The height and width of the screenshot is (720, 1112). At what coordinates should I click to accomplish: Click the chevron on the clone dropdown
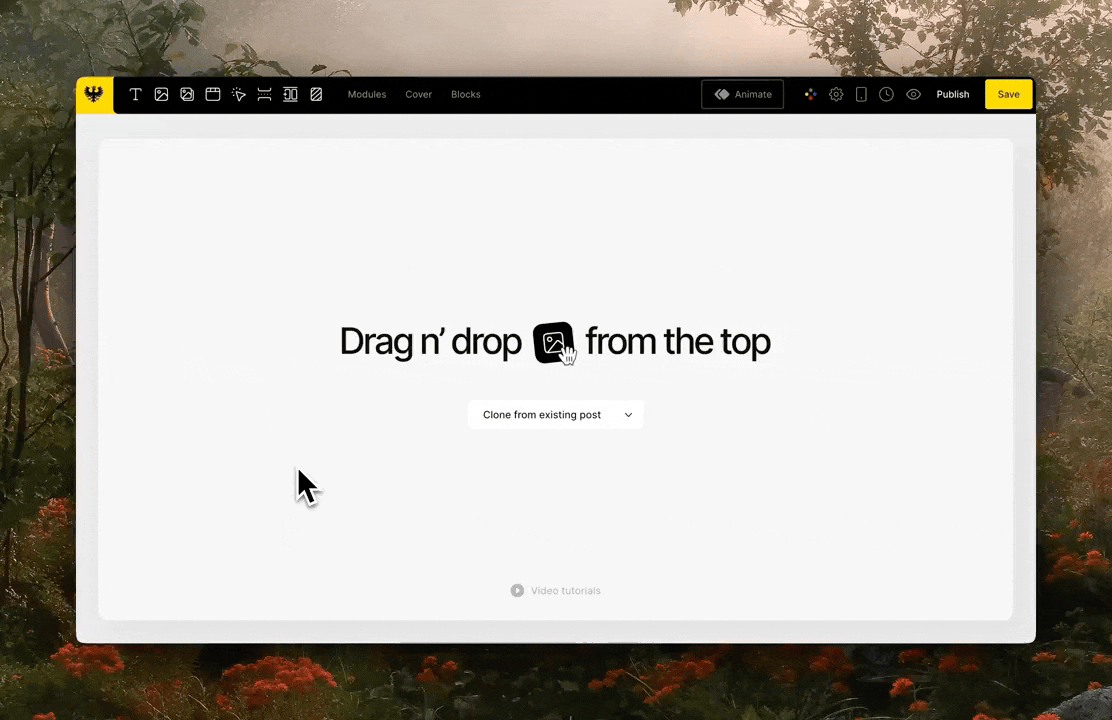pos(628,415)
